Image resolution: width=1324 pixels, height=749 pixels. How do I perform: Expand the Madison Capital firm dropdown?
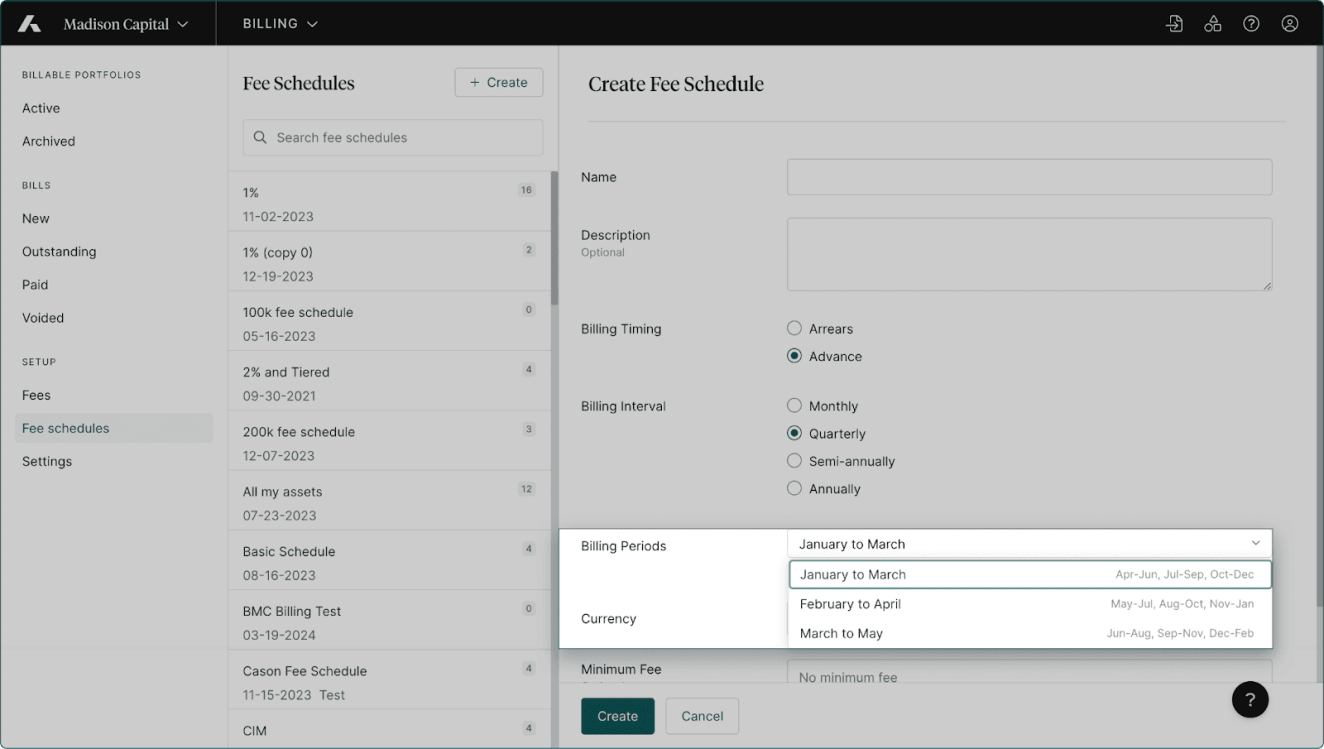click(x=125, y=24)
